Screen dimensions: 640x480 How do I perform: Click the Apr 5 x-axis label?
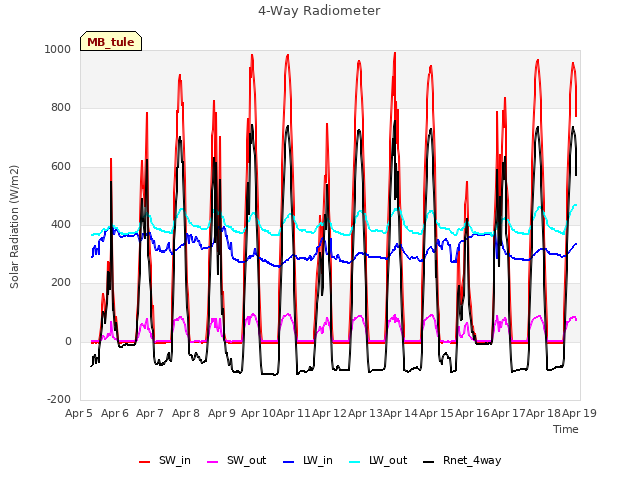tap(79, 413)
